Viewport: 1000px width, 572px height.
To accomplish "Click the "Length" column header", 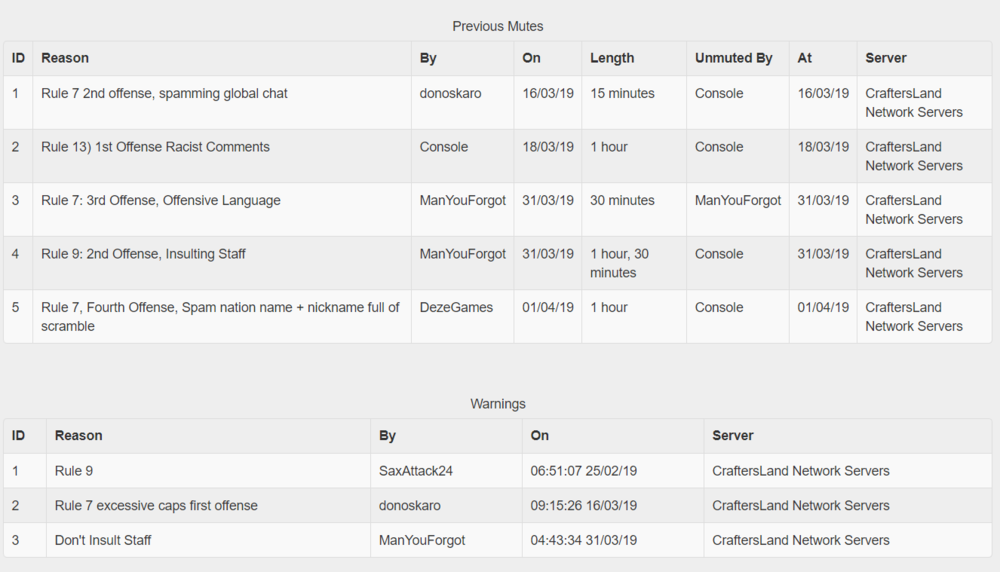I will pos(612,58).
